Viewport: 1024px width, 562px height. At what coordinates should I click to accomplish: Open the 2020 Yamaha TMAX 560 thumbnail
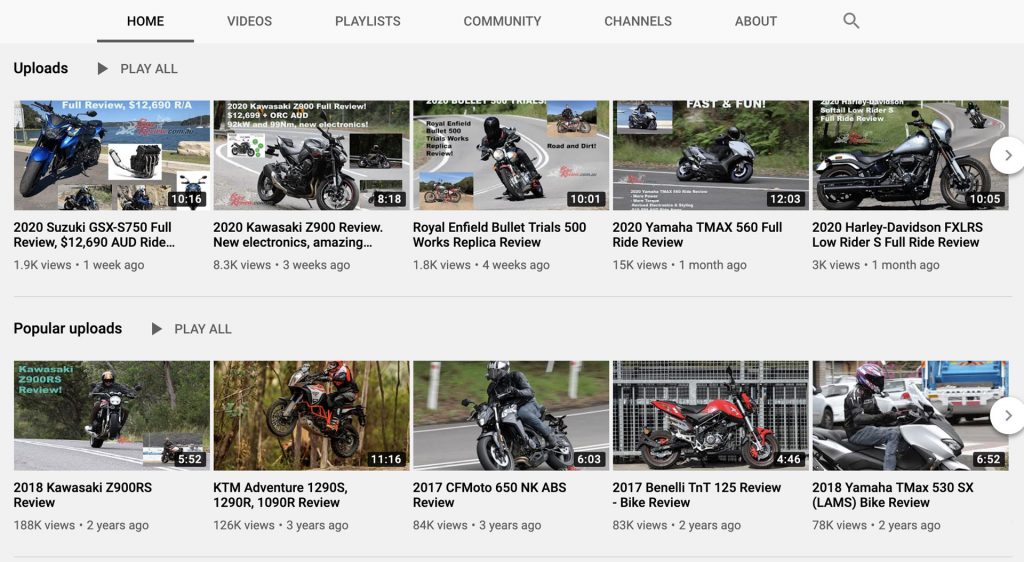coord(711,155)
